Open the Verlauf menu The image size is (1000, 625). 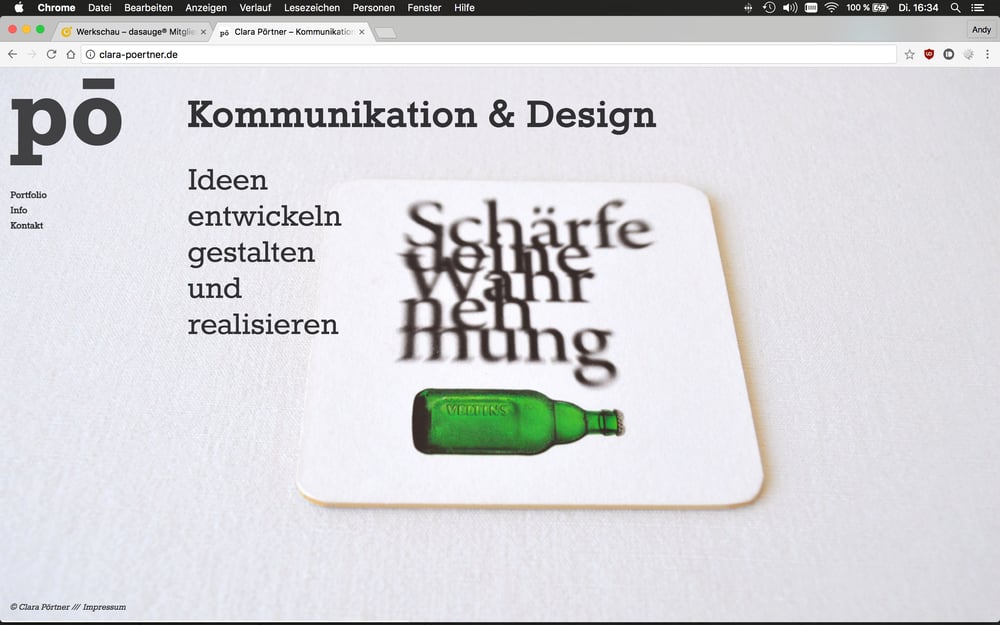click(x=255, y=8)
